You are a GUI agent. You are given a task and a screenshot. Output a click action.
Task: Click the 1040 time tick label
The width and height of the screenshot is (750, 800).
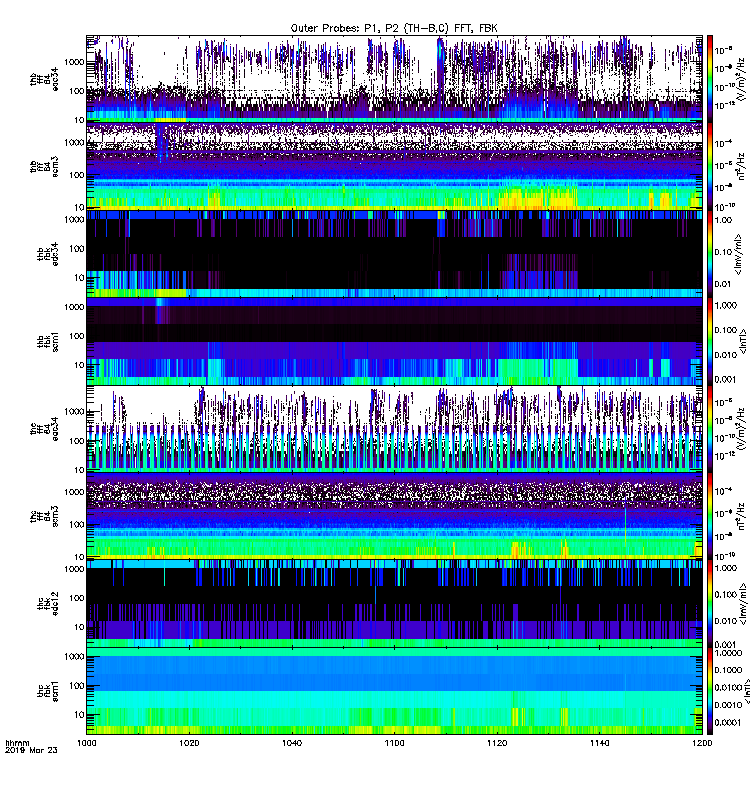[292, 743]
